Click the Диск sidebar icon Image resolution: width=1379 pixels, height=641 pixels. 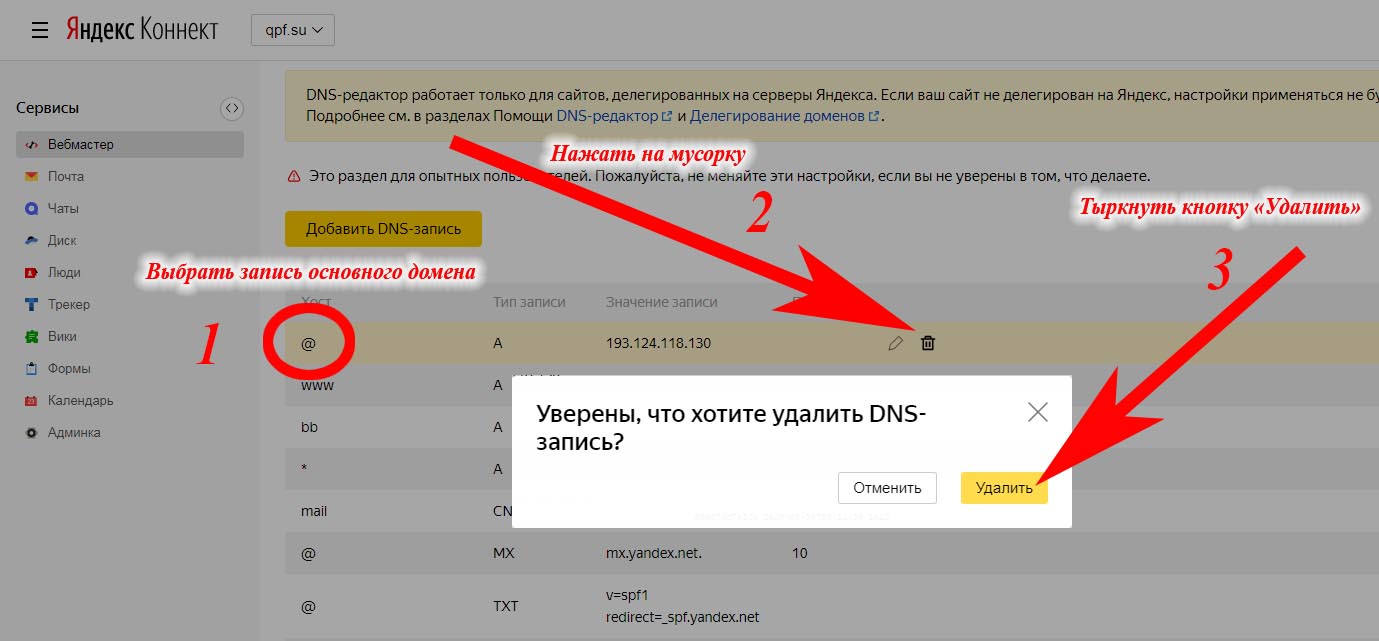pyautogui.click(x=31, y=240)
